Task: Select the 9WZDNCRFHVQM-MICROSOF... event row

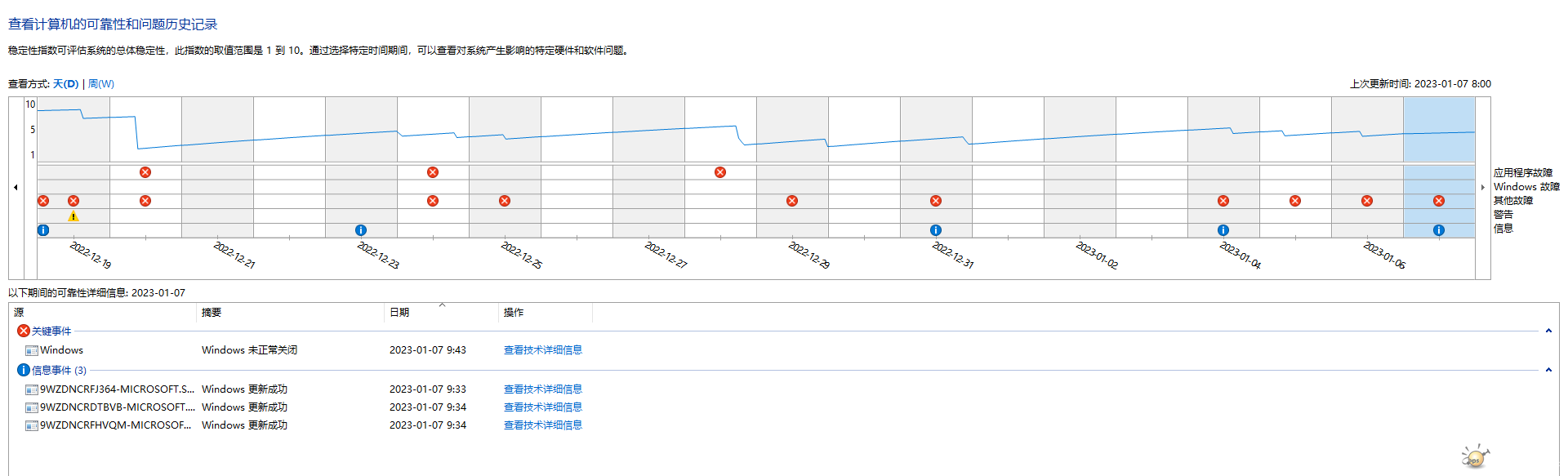Action: [115, 425]
